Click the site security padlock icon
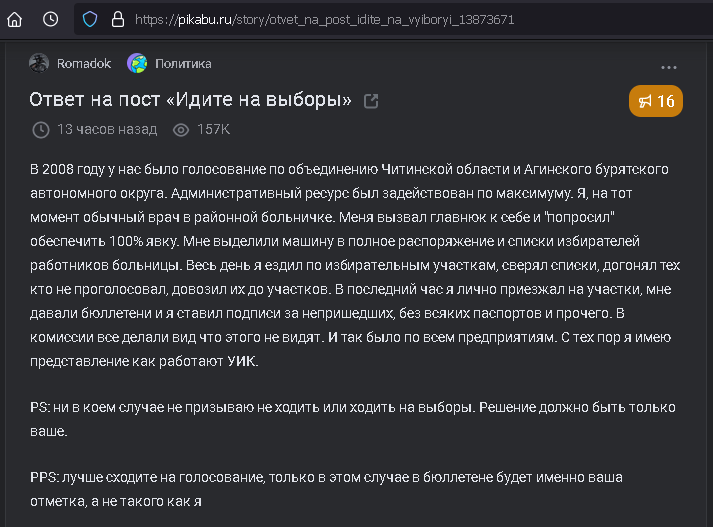Screen dimensions: 713x527 coord(117,19)
